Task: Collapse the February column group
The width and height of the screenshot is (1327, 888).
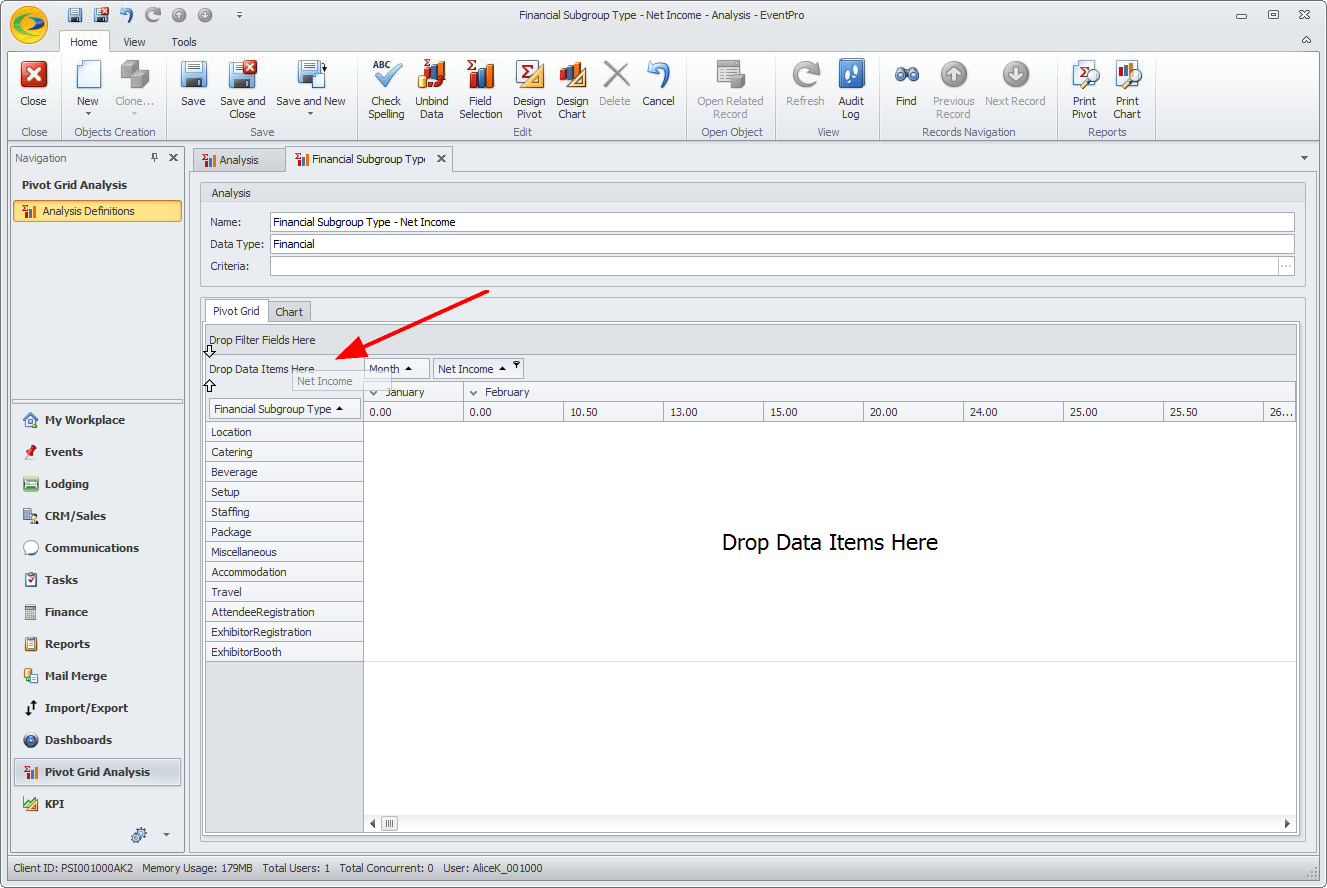Action: point(474,393)
